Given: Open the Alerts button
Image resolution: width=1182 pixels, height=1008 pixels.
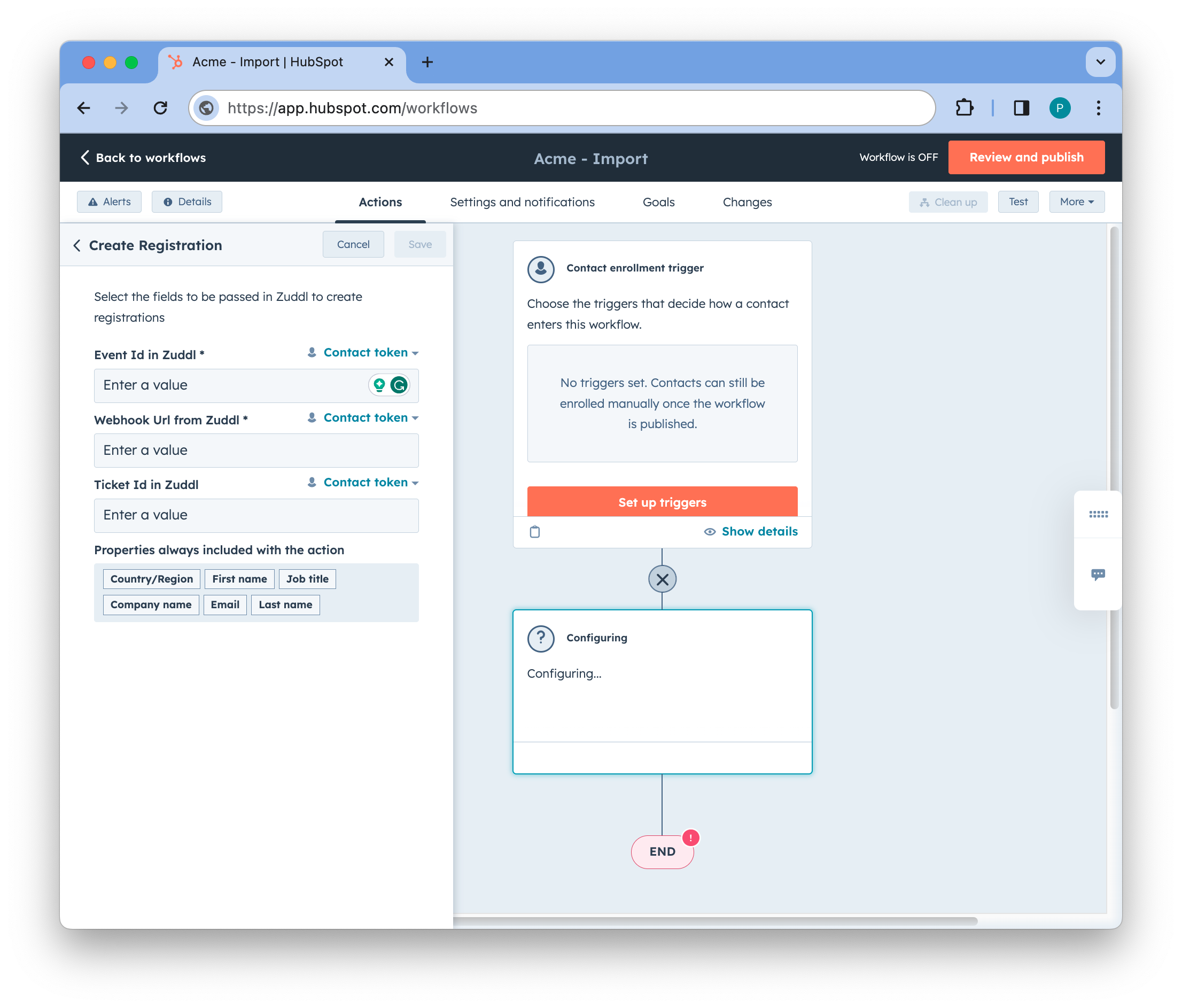Looking at the screenshot, I should [x=109, y=202].
